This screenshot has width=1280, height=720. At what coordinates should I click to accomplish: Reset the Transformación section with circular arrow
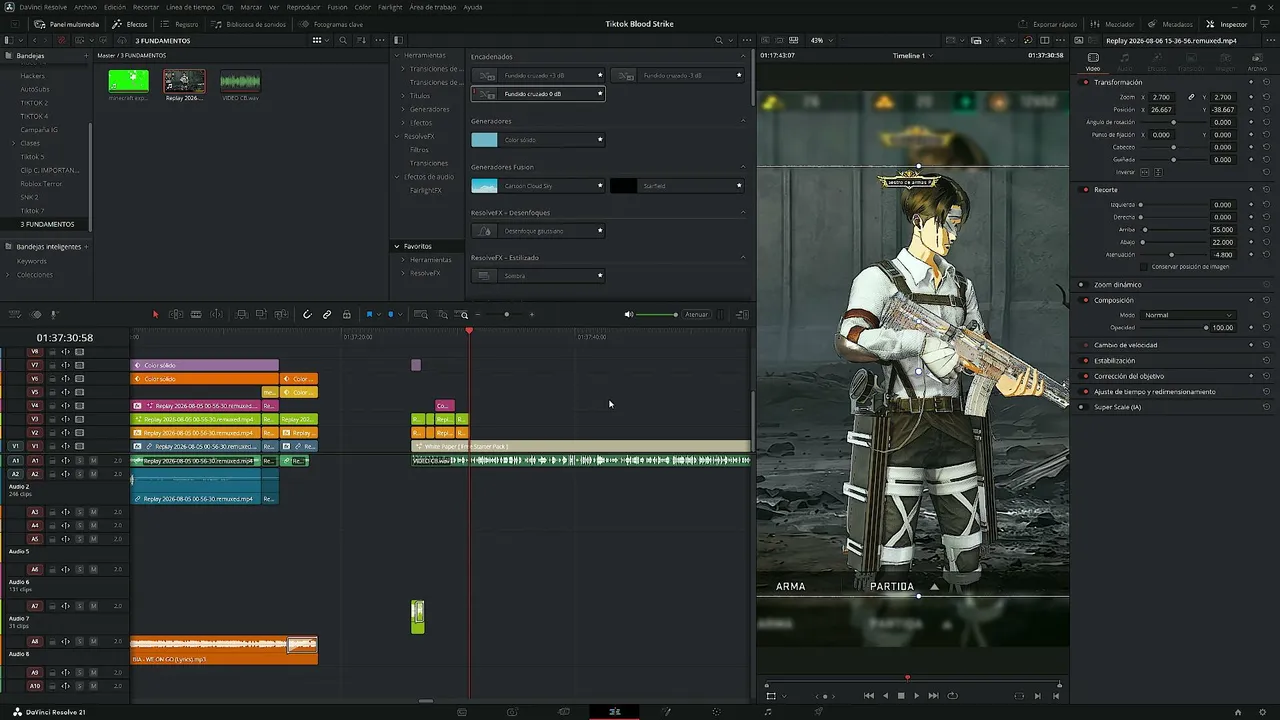pyautogui.click(x=1266, y=82)
